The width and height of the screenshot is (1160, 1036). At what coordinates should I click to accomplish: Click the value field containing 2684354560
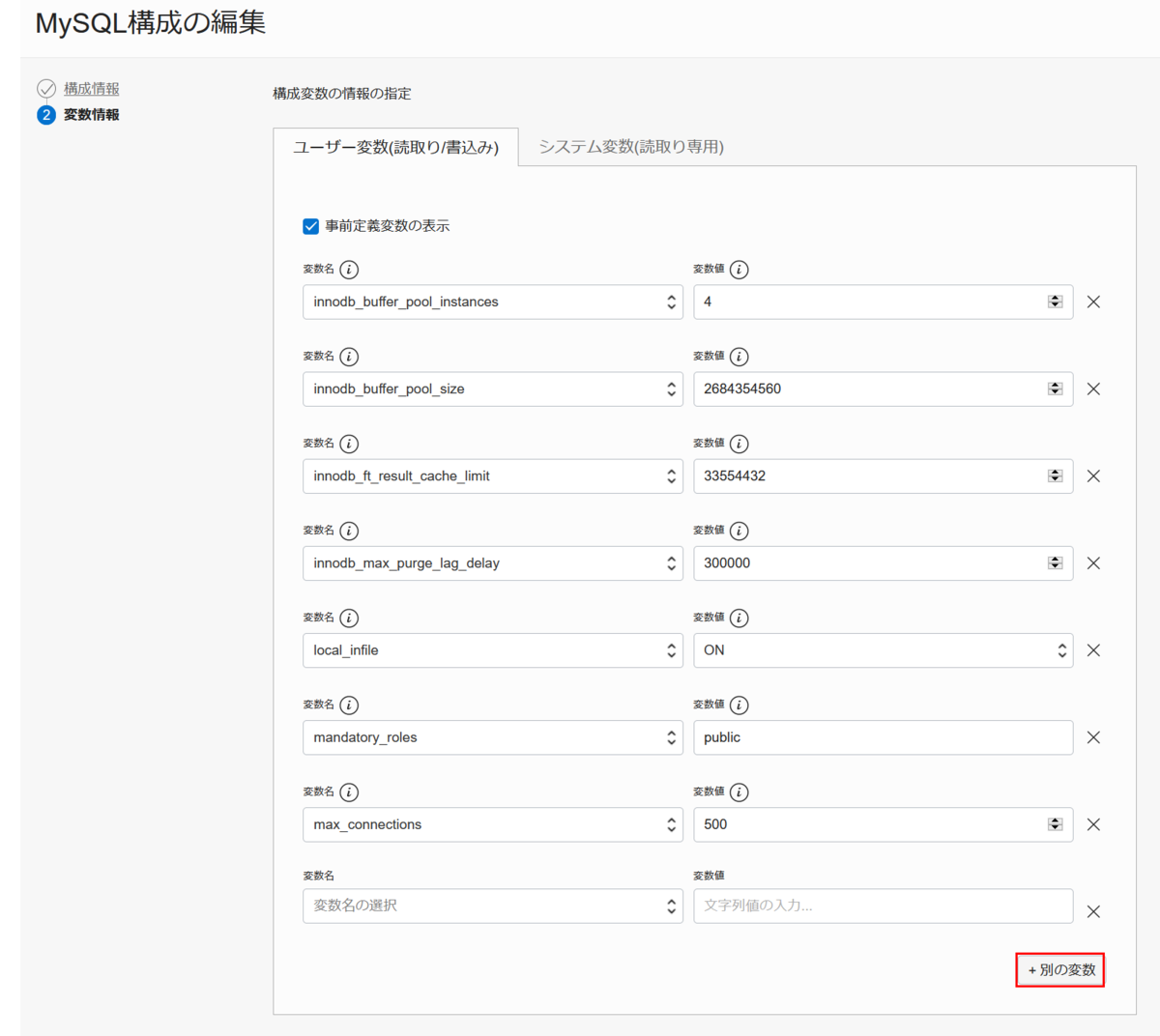(883, 388)
